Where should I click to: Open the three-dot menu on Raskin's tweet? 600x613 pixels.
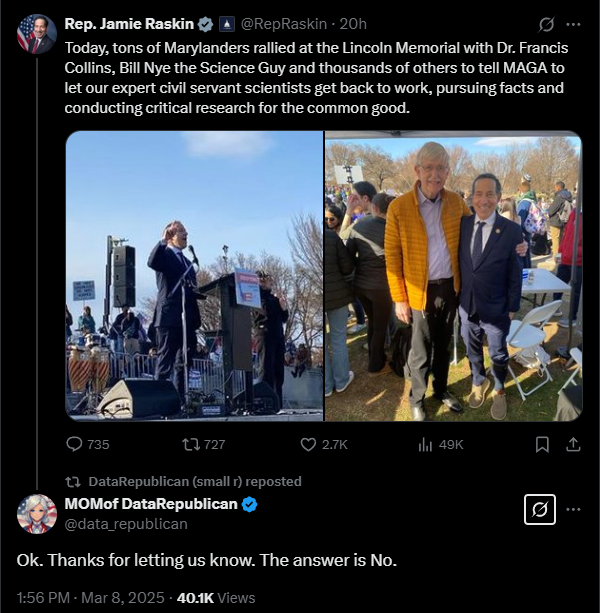point(573,24)
